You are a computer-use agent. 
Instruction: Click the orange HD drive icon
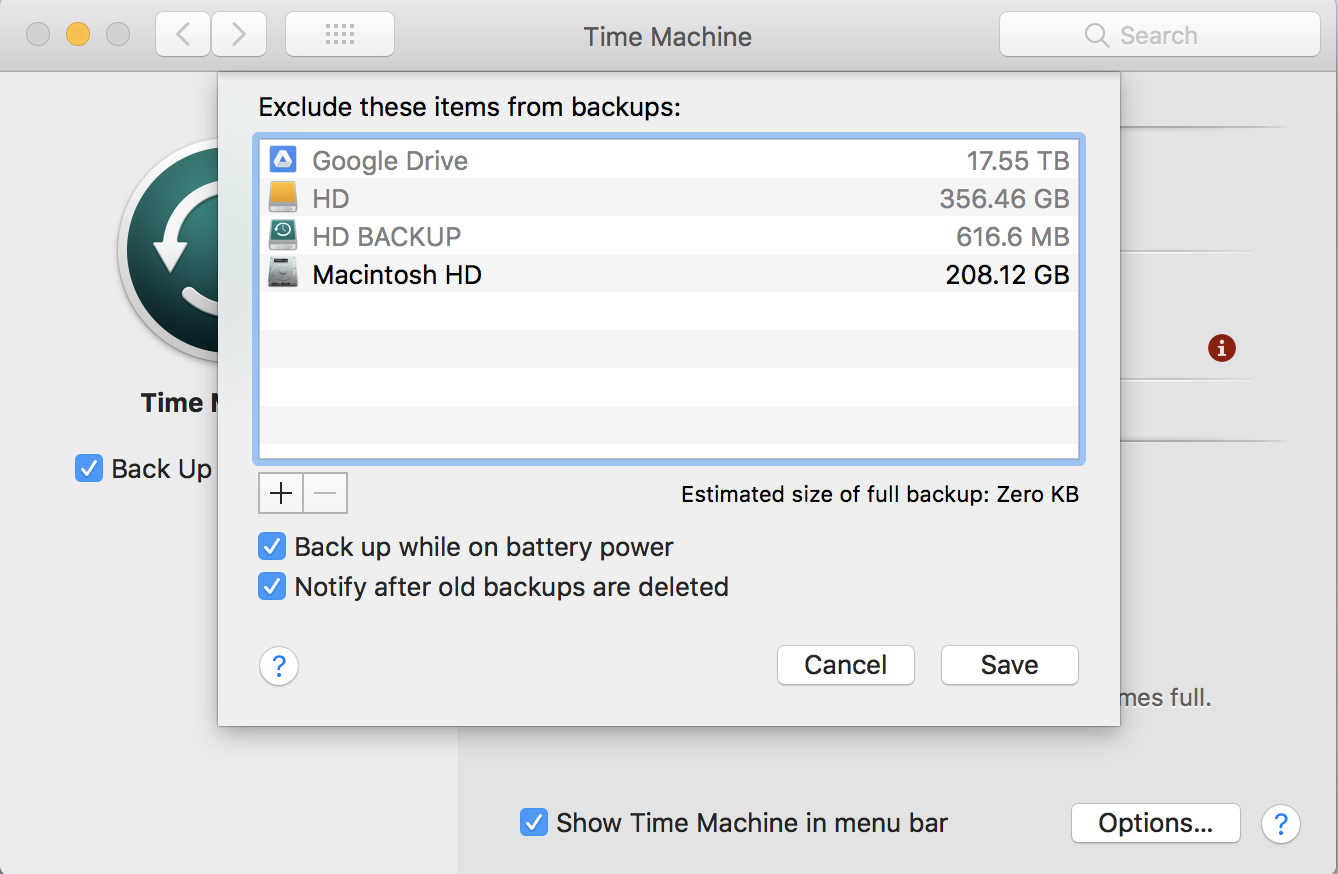pos(283,198)
